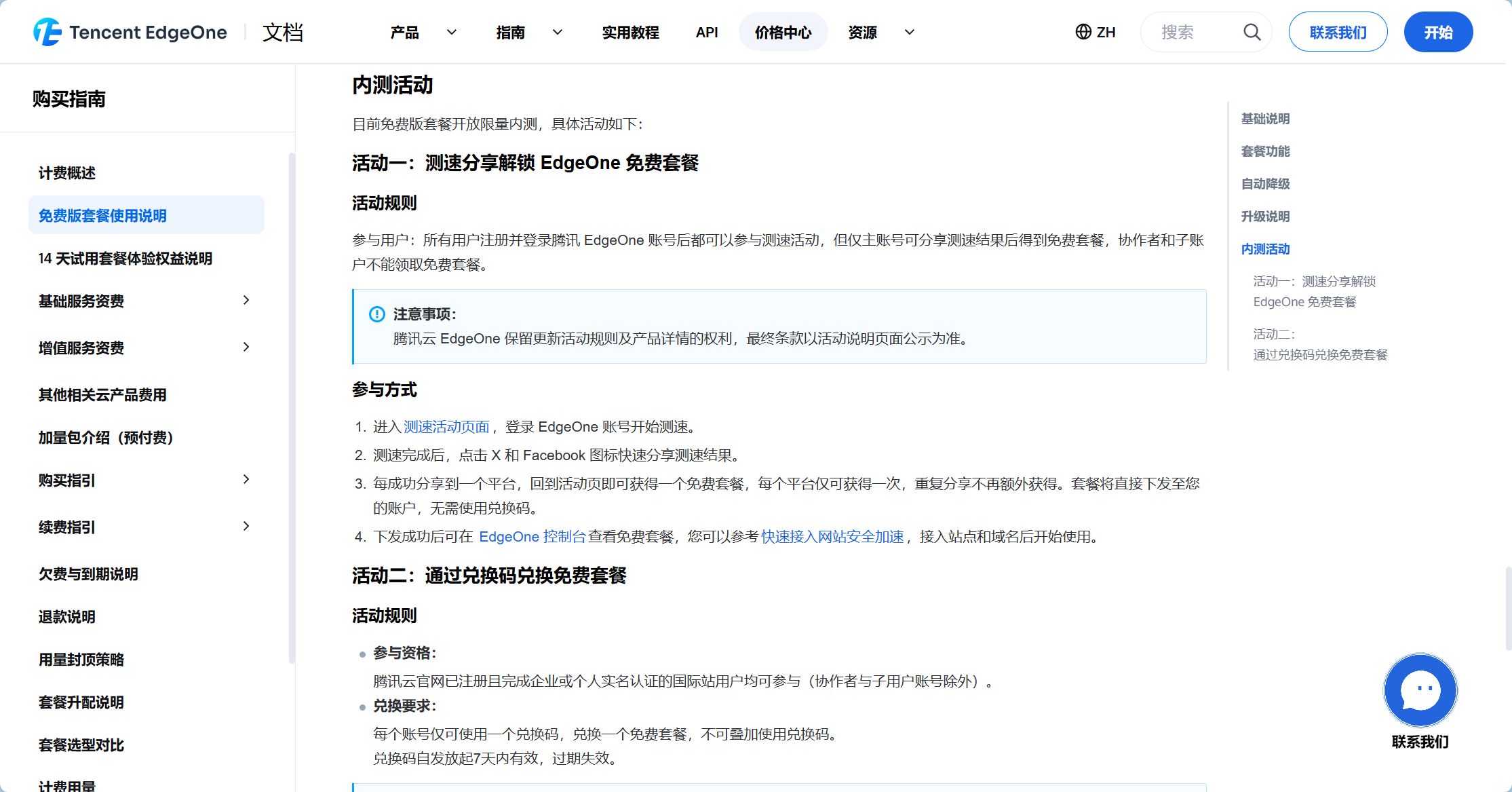Open 其他相关云产品费用 in sidebar
The height and width of the screenshot is (792, 1512).
coord(102,395)
